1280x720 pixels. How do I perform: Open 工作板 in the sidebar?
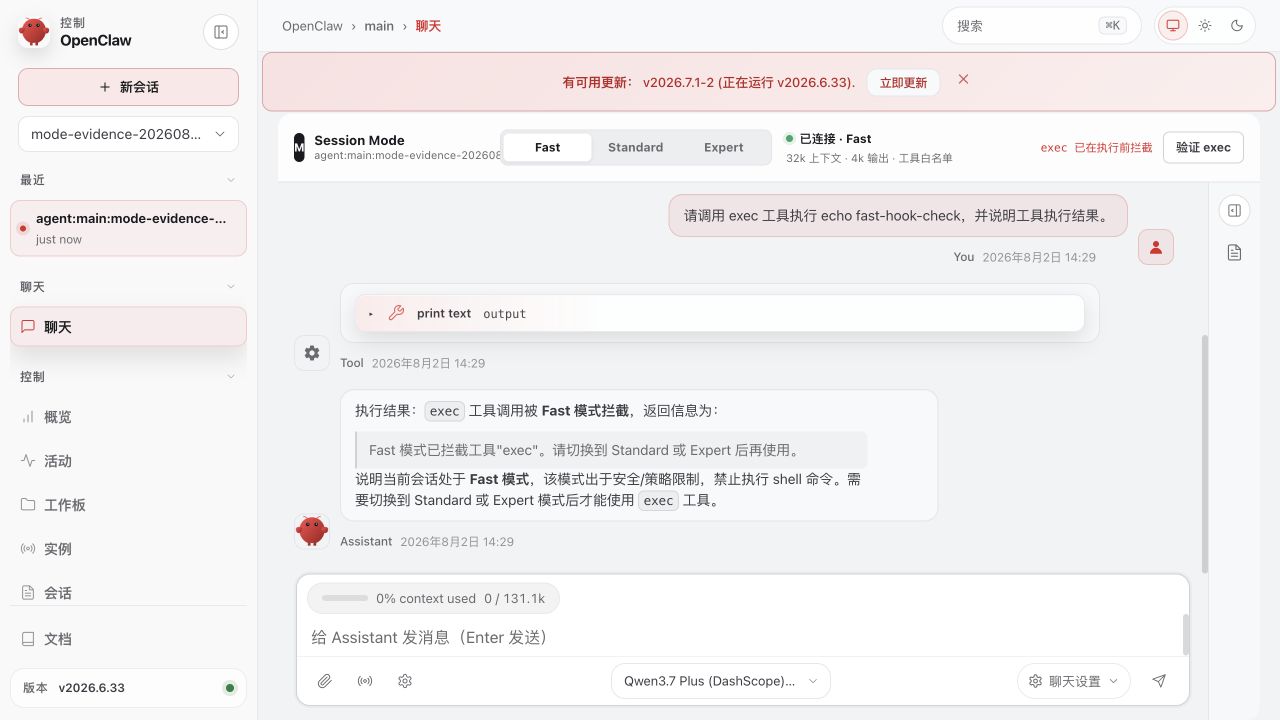point(128,505)
